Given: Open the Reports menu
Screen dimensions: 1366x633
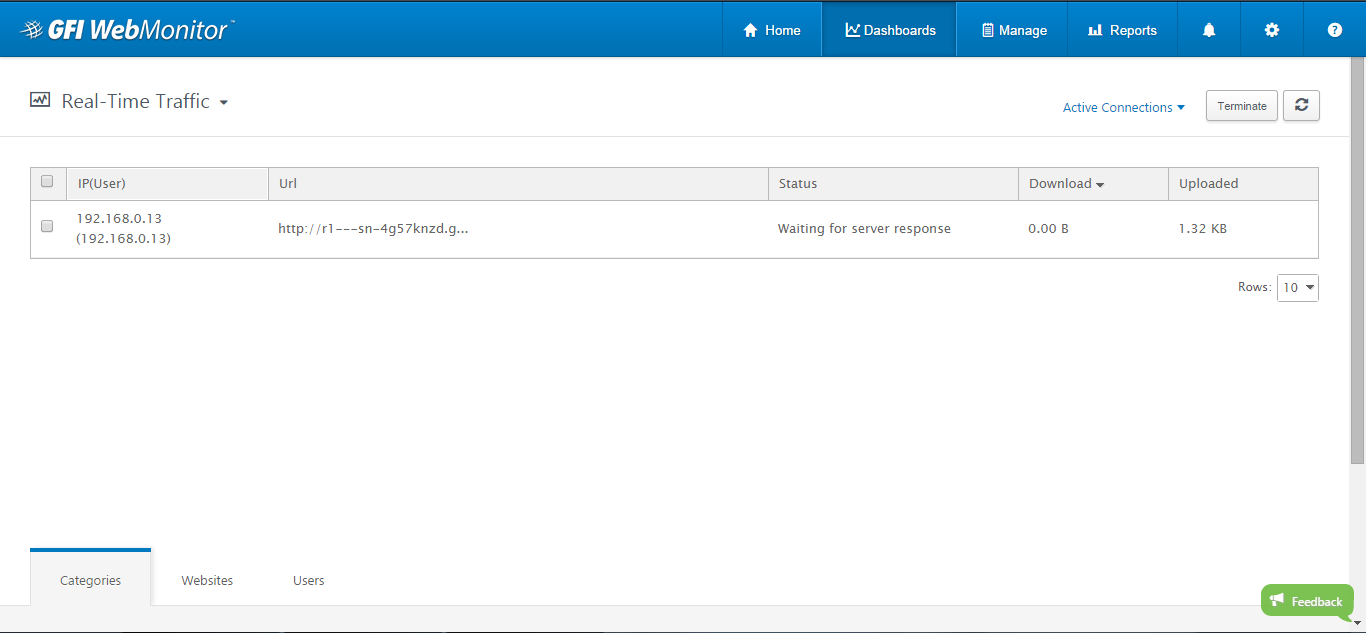Looking at the screenshot, I should 1122,30.
